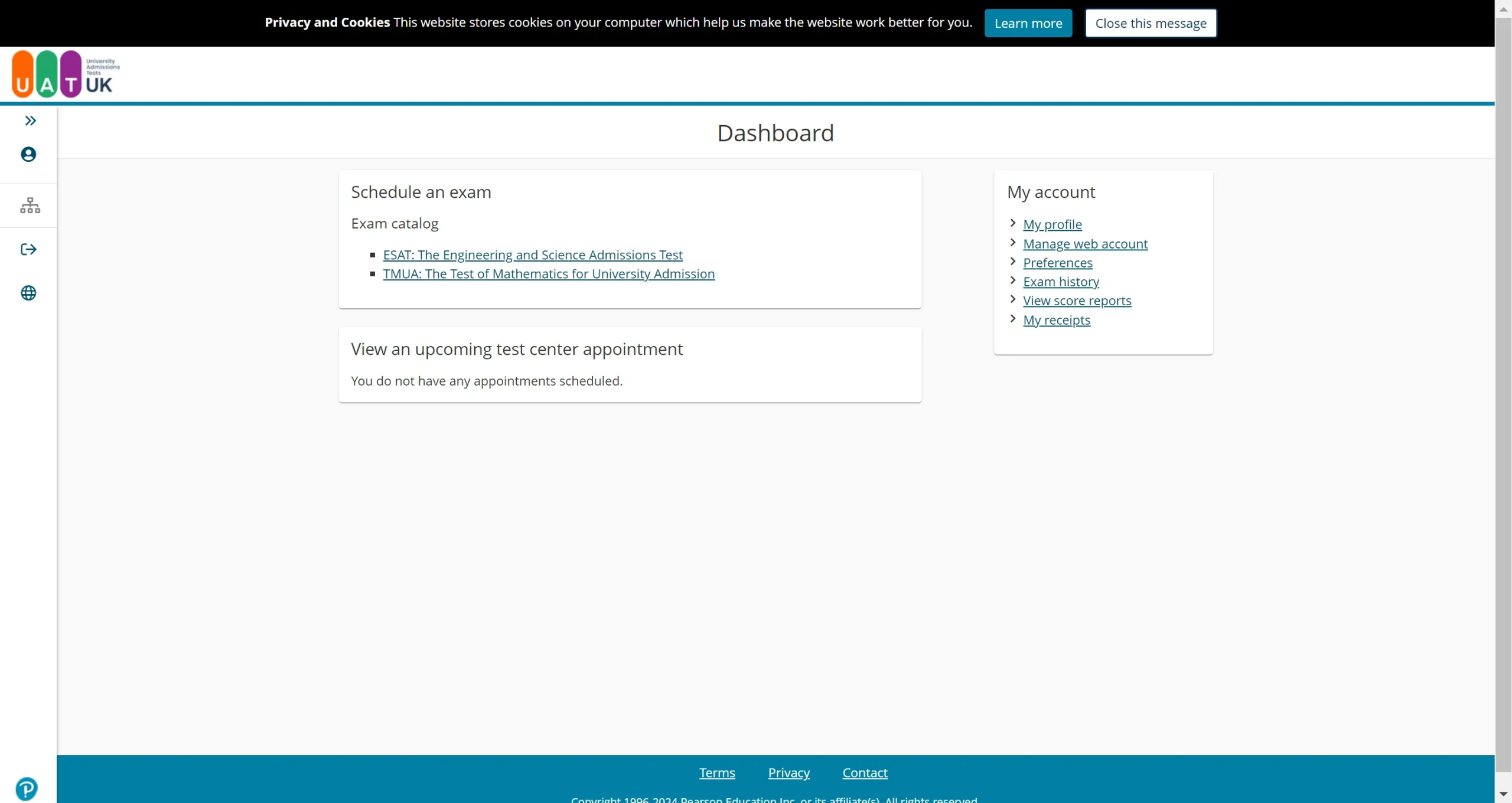Open the user account icon in sidebar
The height and width of the screenshot is (803, 1512).
(x=28, y=155)
